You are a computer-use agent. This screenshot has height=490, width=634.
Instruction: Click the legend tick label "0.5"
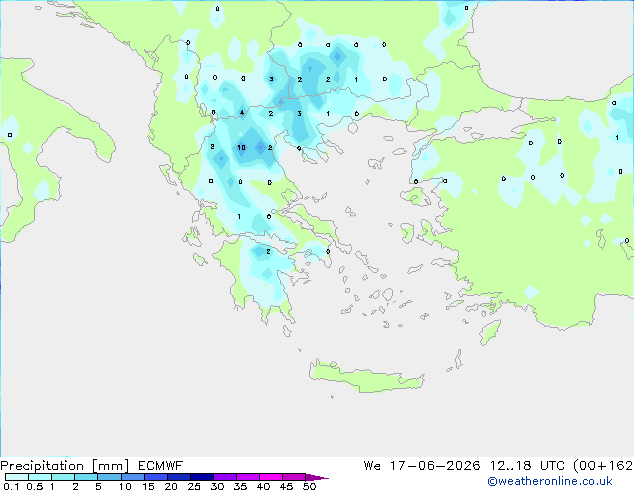pos(35,486)
